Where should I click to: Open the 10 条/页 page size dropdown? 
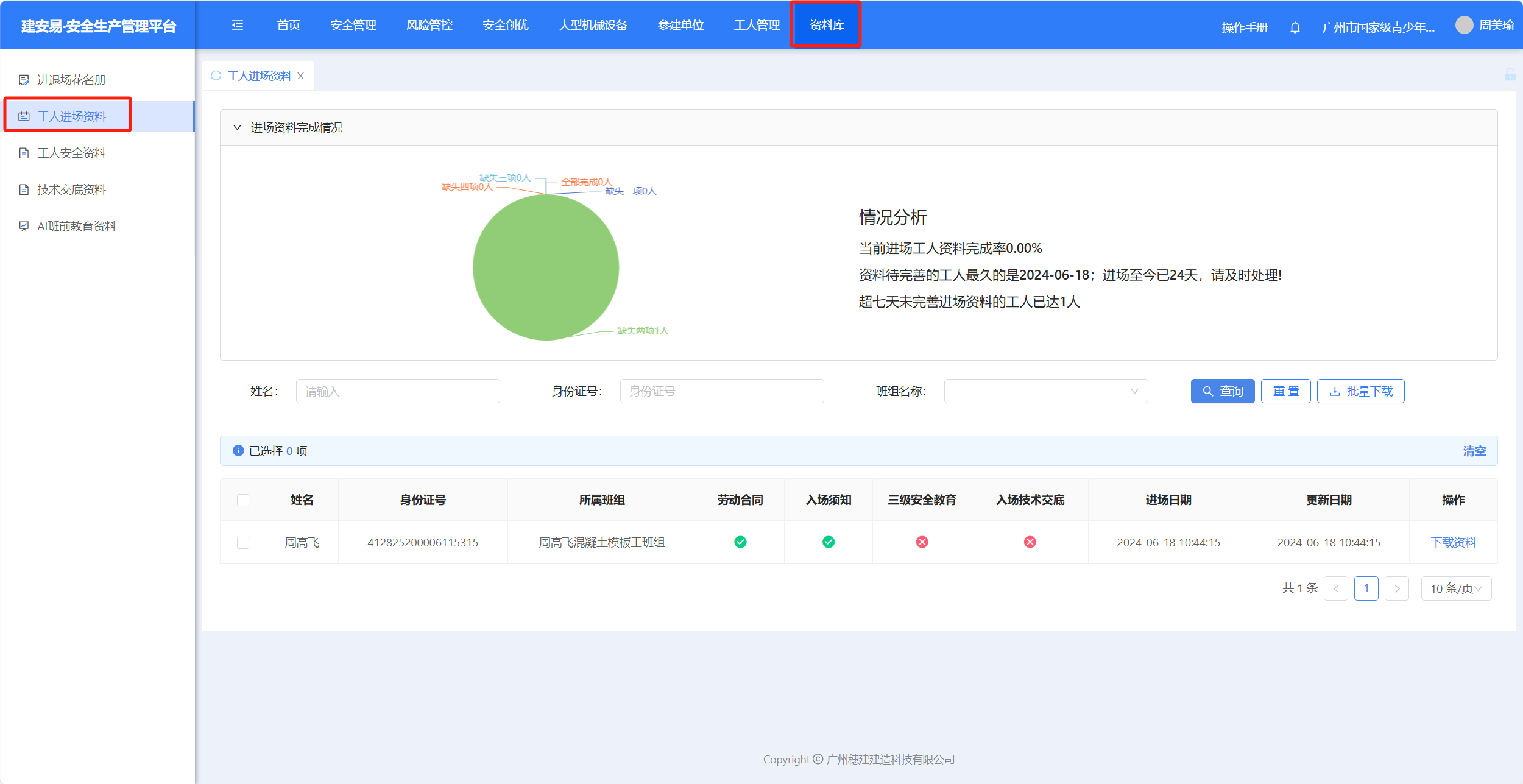click(x=1455, y=588)
